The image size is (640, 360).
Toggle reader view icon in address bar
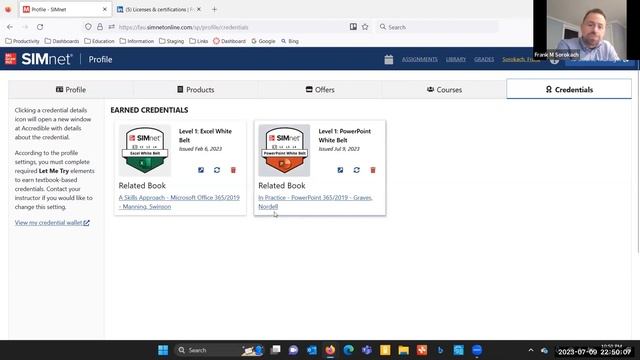353,27
